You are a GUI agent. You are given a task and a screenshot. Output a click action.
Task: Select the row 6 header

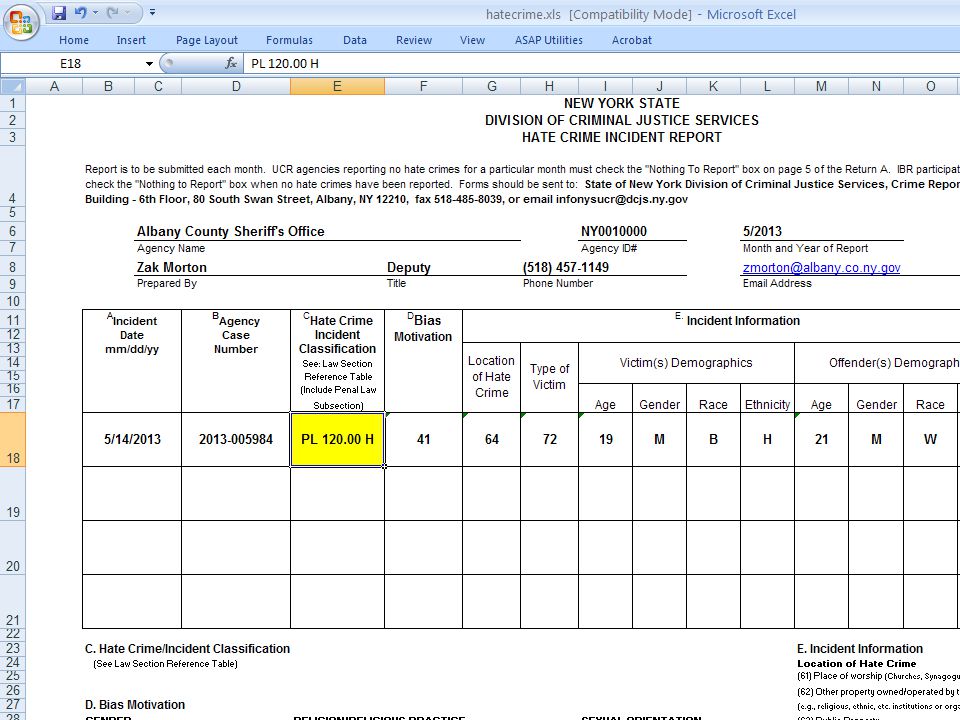point(13,231)
